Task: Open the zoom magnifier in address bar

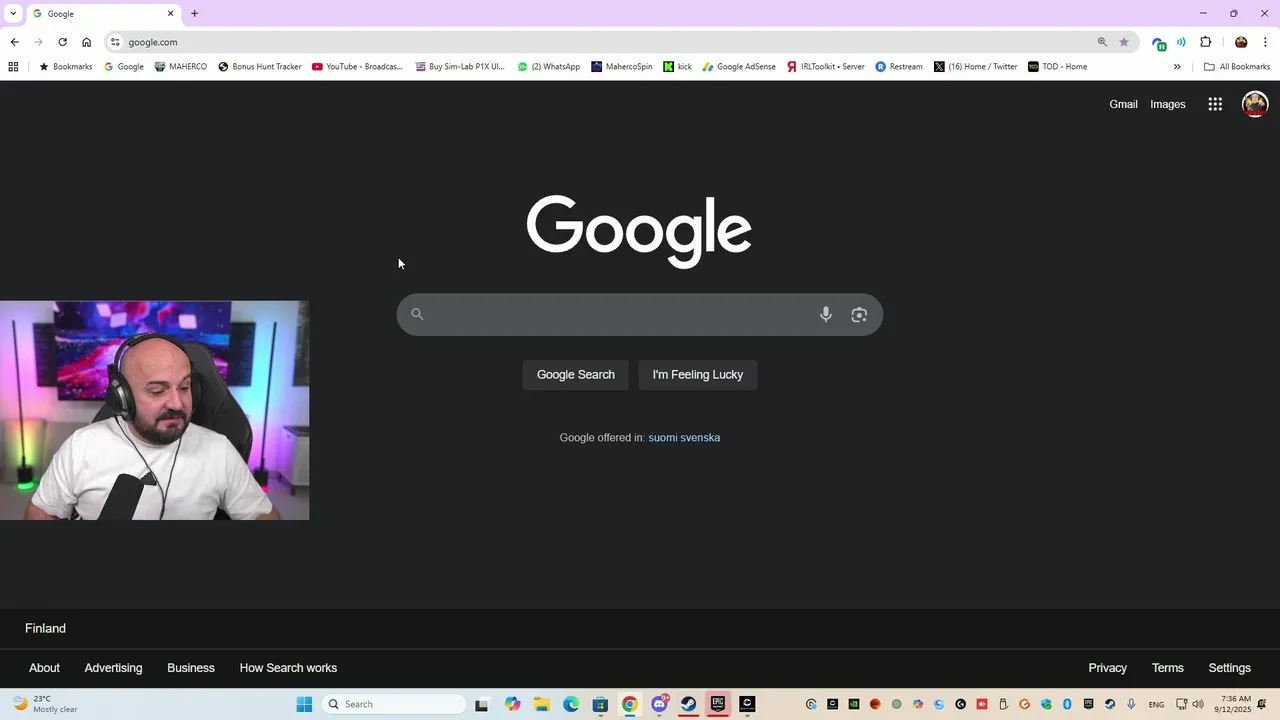Action: pyautogui.click(x=1102, y=42)
